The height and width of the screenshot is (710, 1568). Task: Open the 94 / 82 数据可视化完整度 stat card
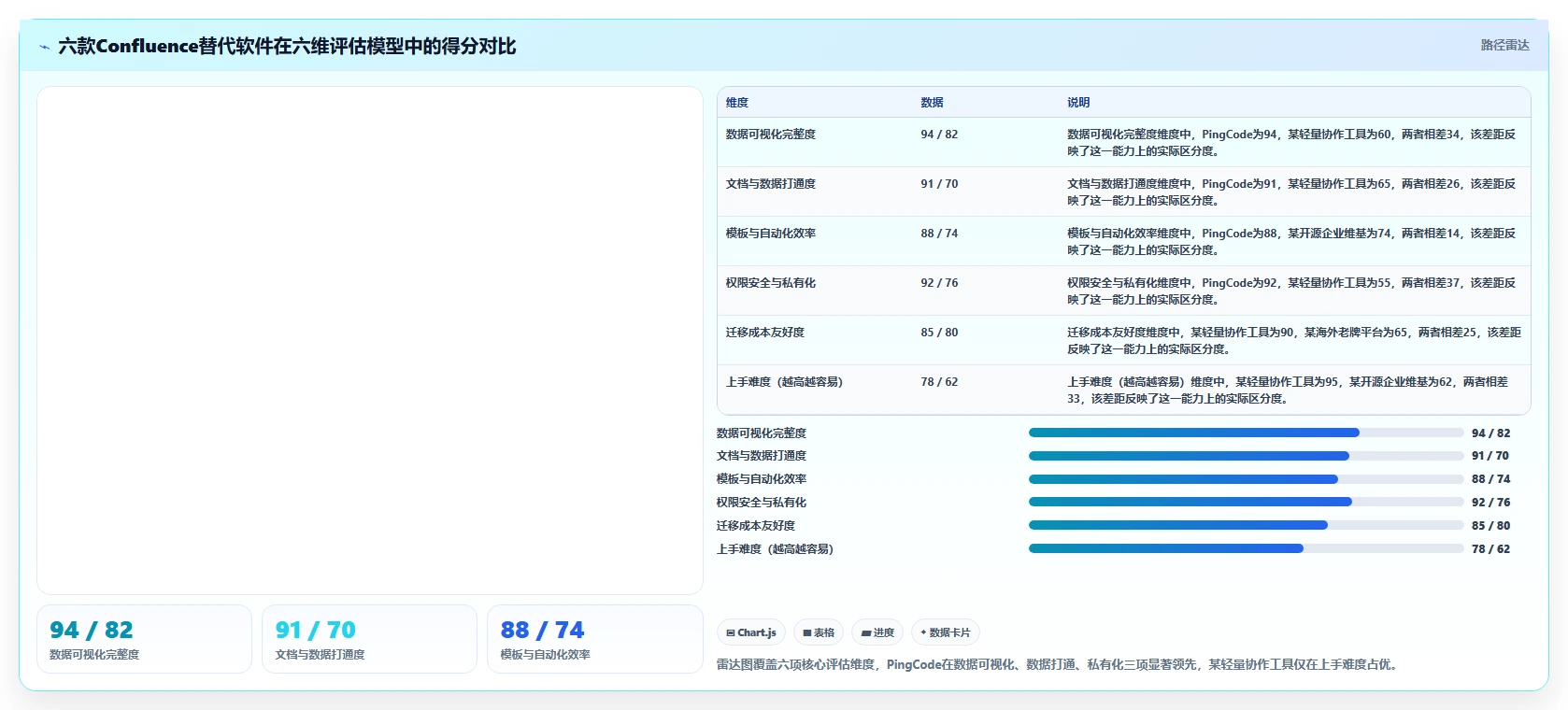(x=144, y=639)
